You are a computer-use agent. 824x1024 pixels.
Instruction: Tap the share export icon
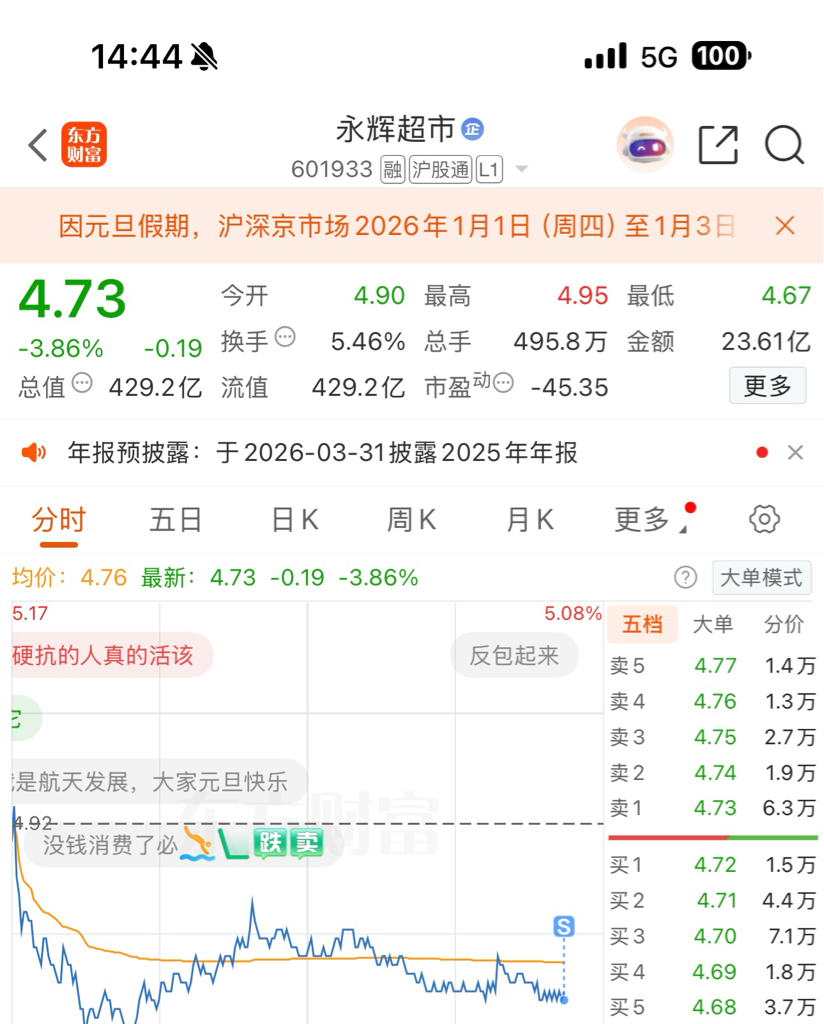pyautogui.click(x=718, y=144)
